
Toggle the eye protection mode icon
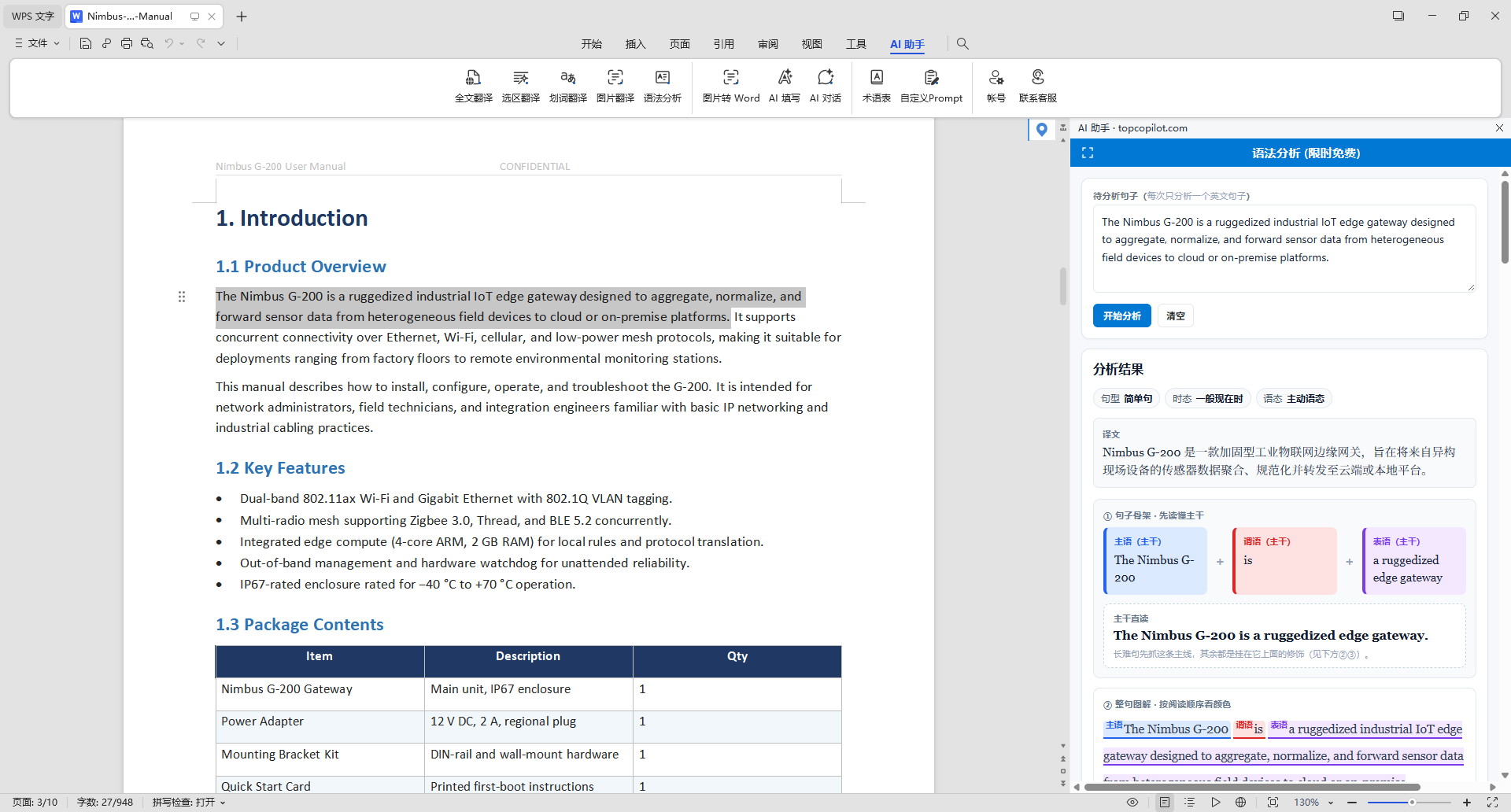[1132, 803]
